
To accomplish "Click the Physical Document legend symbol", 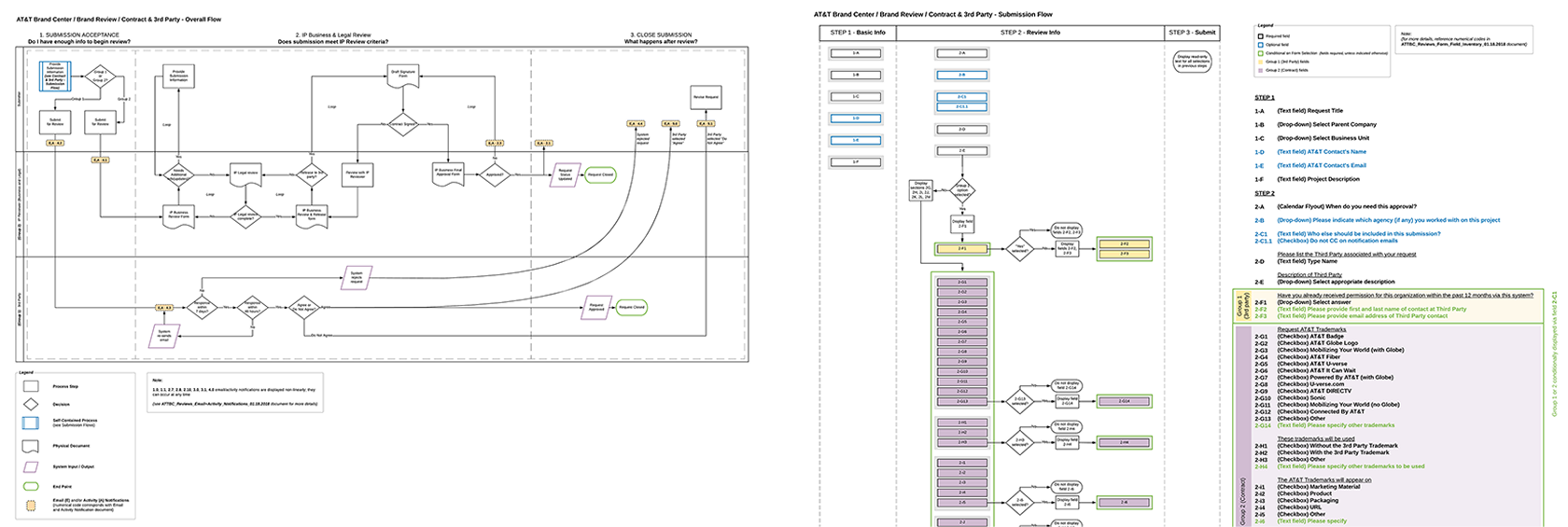I will point(31,446).
